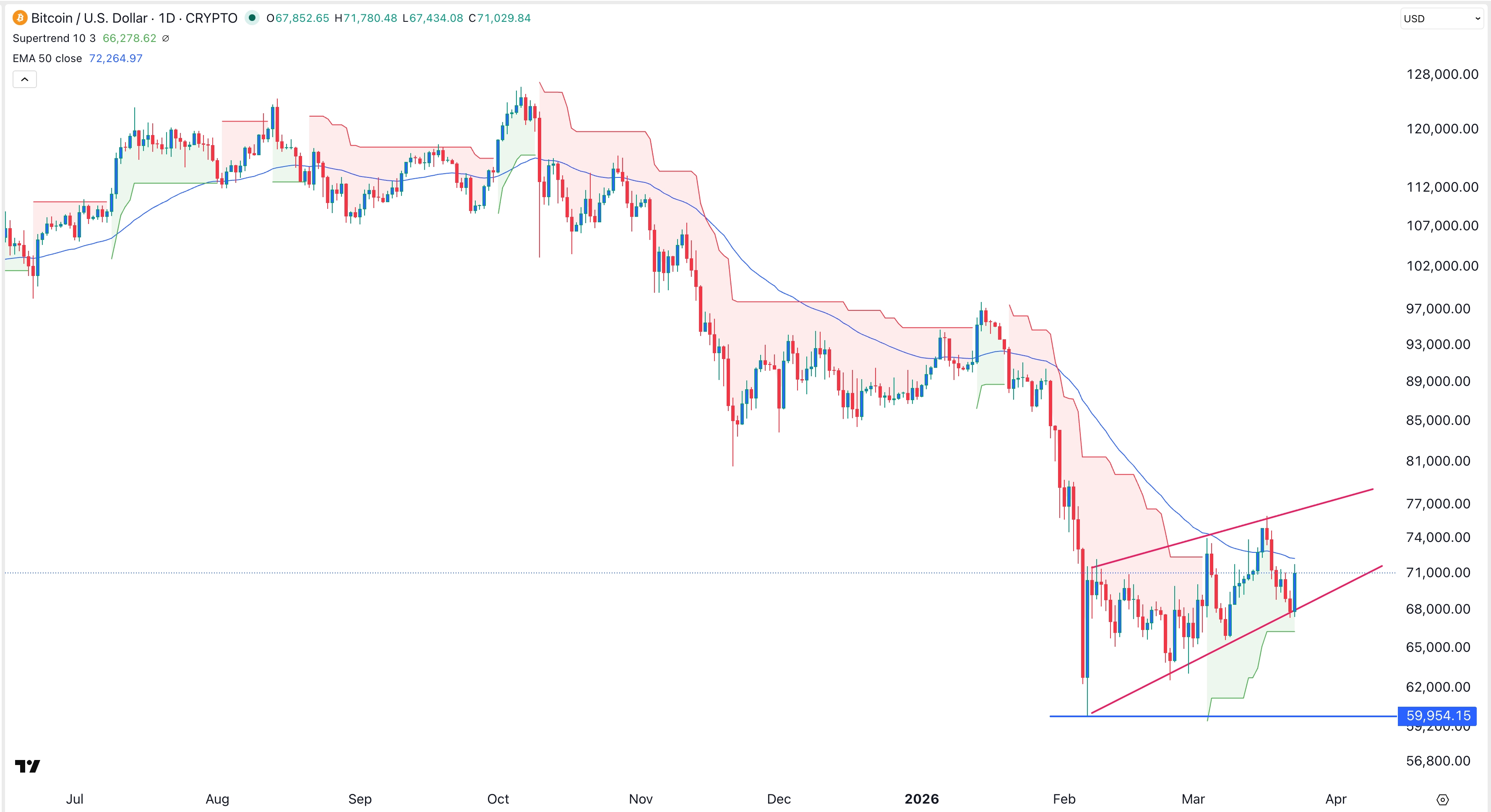
Task: Collapse the indicator legend with the chevron button
Action: pyautogui.click(x=24, y=79)
